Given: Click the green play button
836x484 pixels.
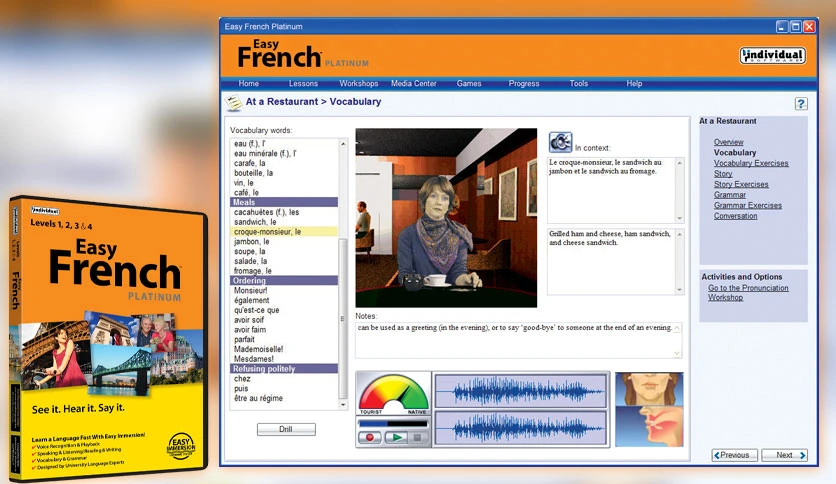Looking at the screenshot, I should 396,438.
